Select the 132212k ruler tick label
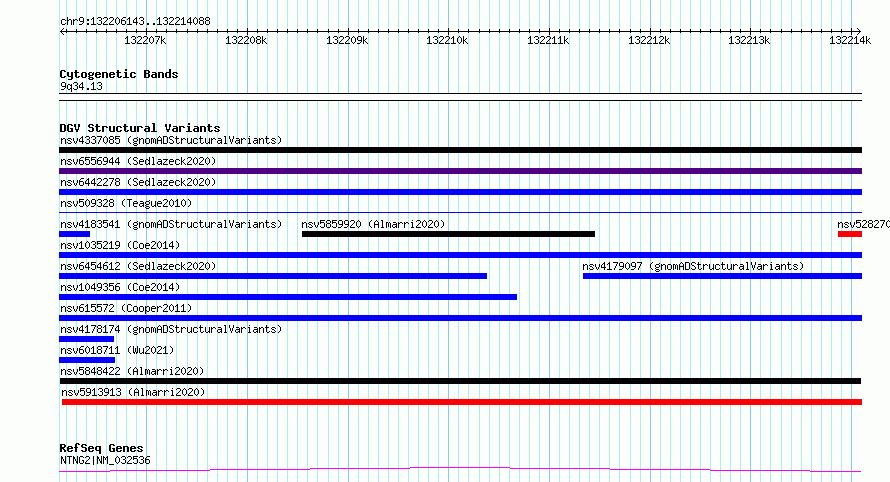Screen dimensions: 890x482 tap(649, 40)
